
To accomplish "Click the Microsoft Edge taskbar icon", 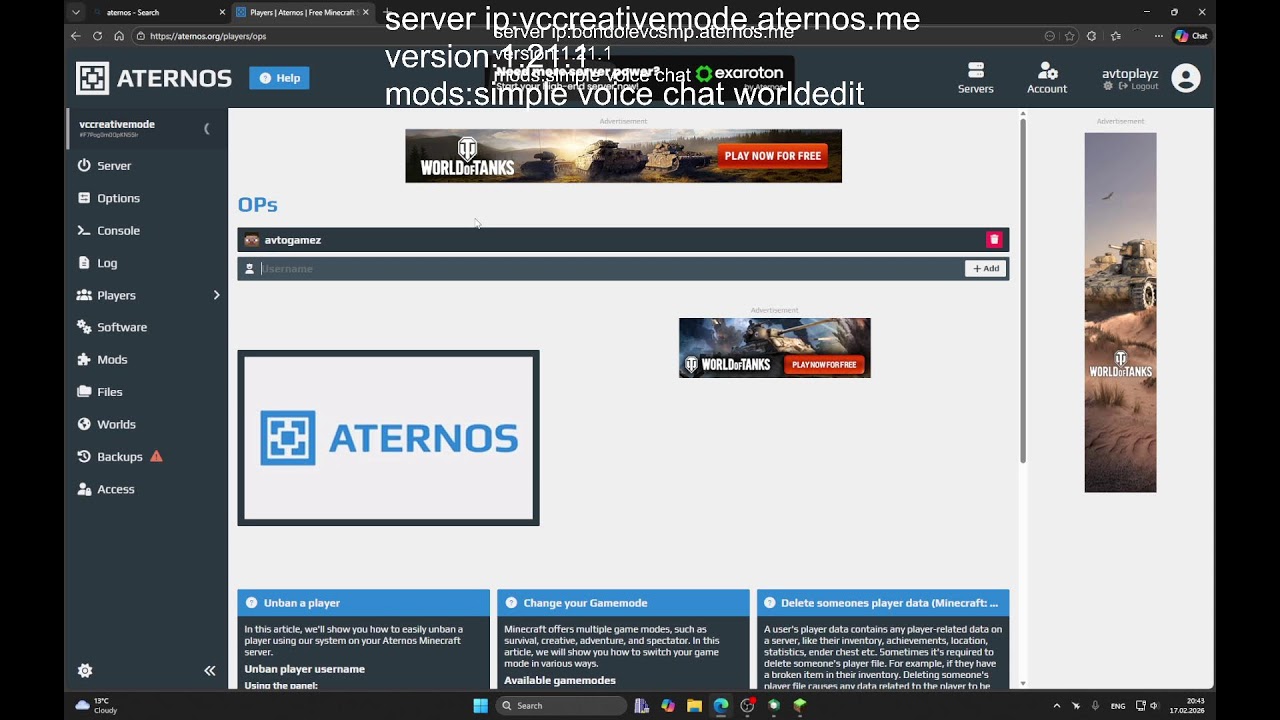I will (x=721, y=705).
